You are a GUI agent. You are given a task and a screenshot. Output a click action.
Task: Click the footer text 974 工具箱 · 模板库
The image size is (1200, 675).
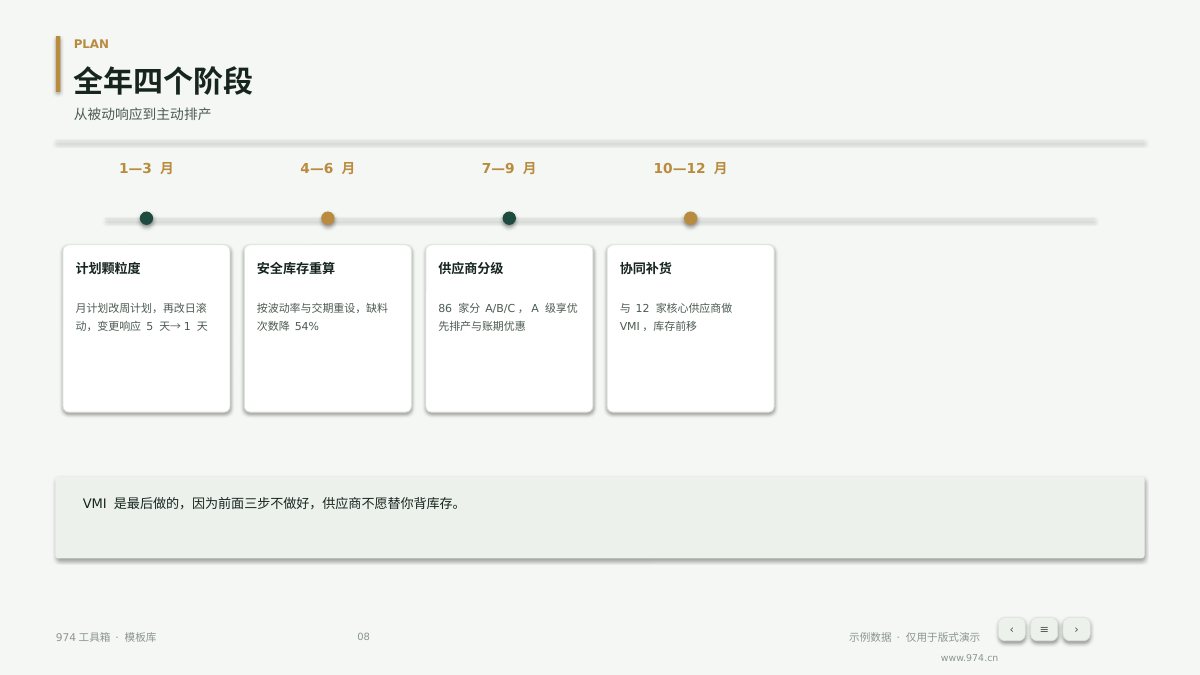tap(106, 637)
